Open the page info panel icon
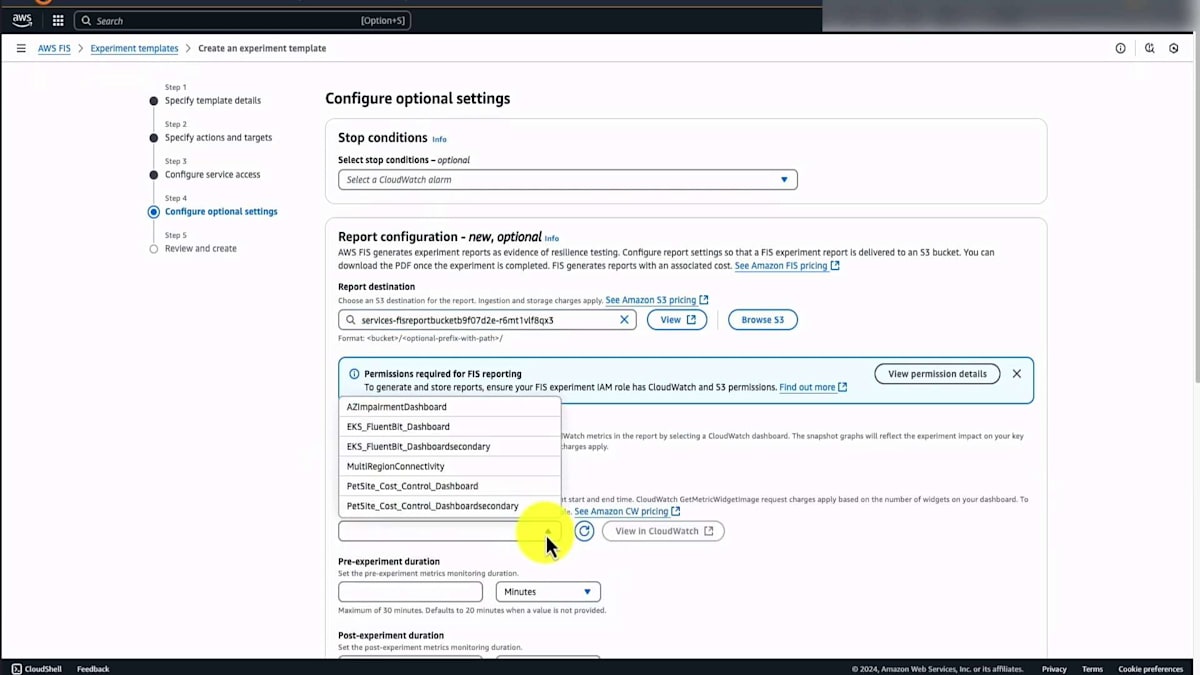The width and height of the screenshot is (1200, 675). (1120, 48)
